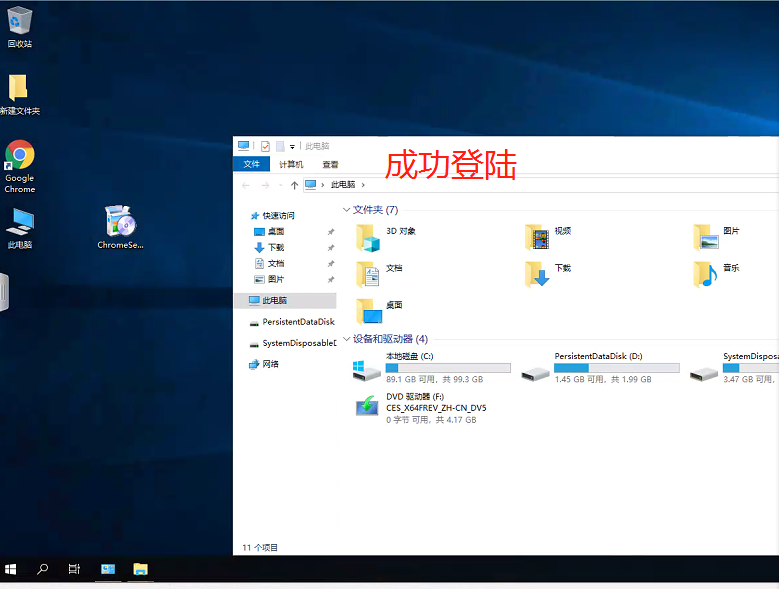Open the 文件 ribbon tab
This screenshot has width=779, height=589.
251,164
